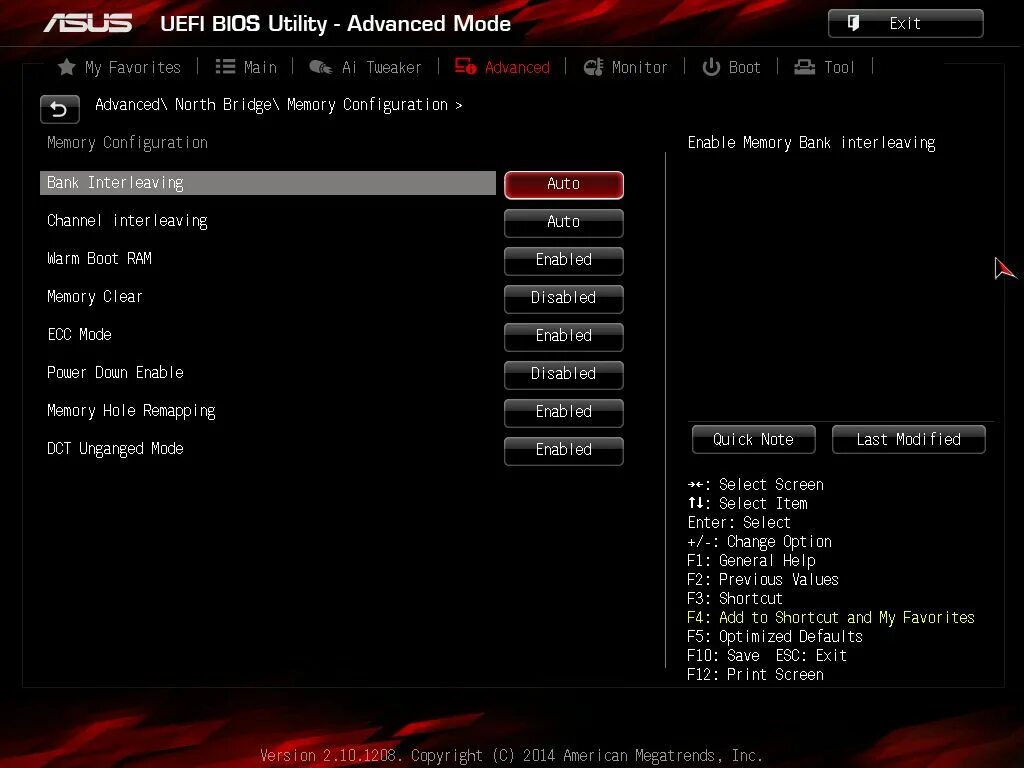1024x768 pixels.
Task: Select the Channel interleaving label
Action: coord(127,221)
